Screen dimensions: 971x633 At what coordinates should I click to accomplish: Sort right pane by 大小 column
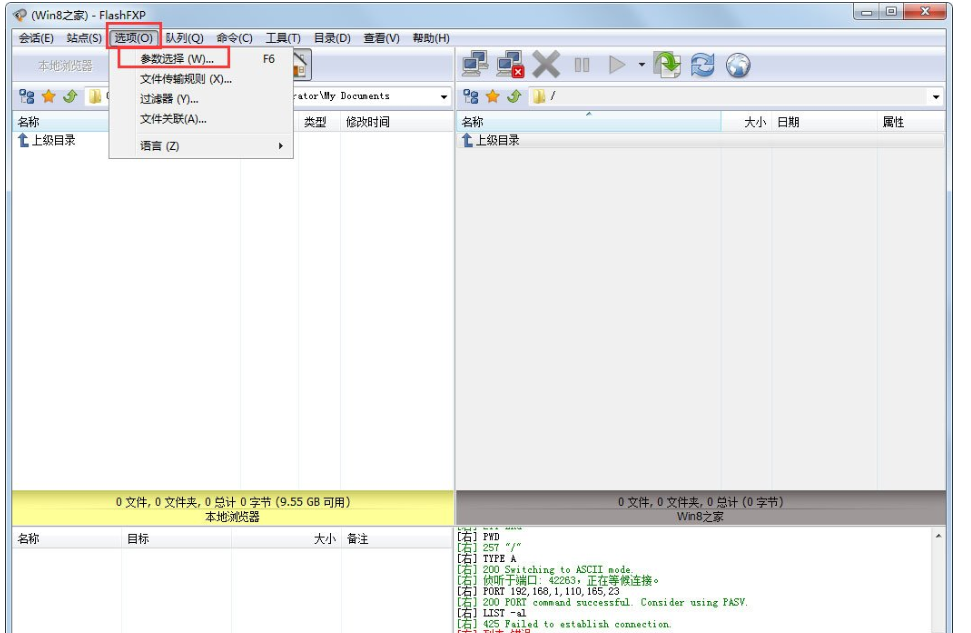pos(746,122)
